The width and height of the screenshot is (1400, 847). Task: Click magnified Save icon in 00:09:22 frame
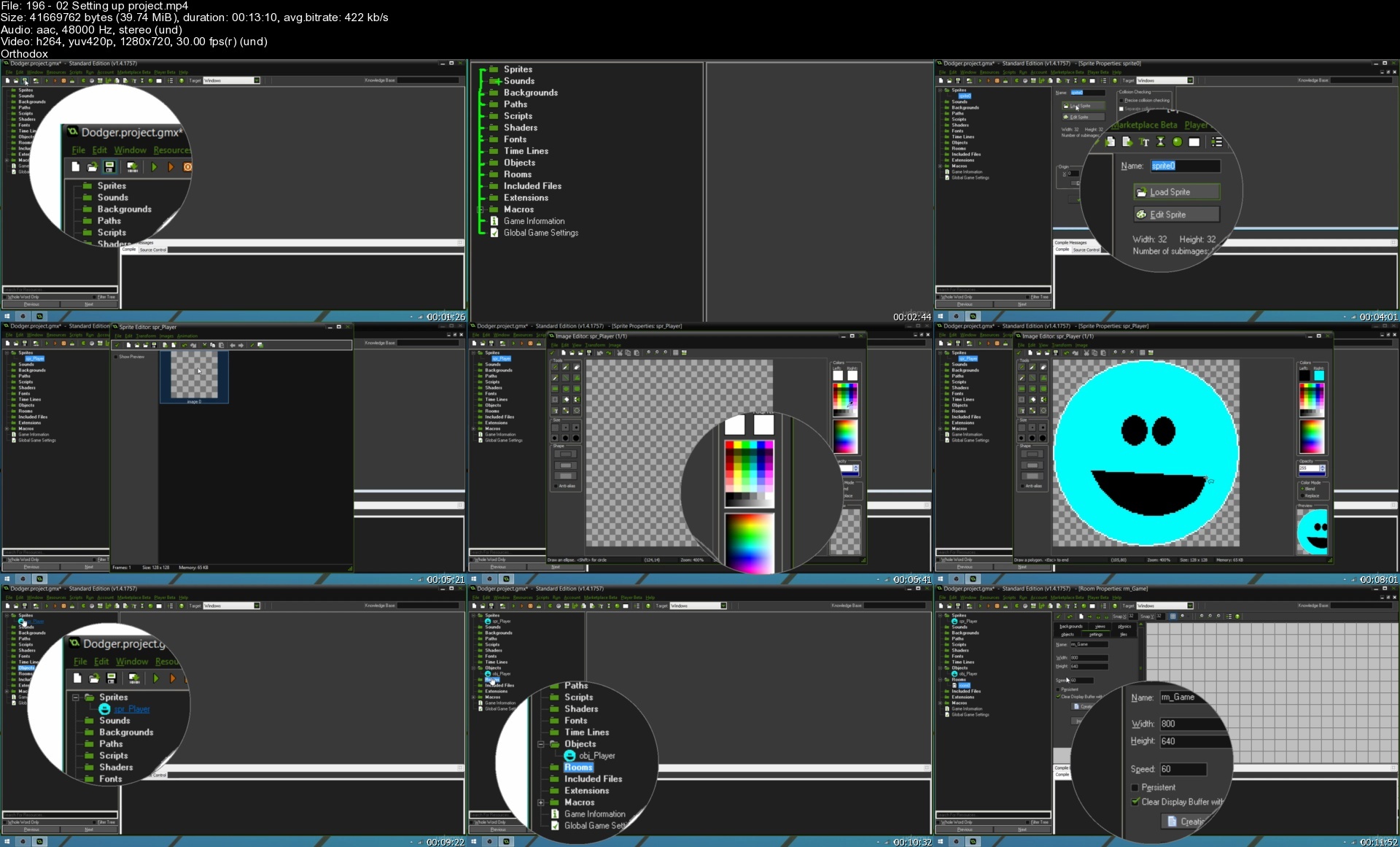click(111, 678)
